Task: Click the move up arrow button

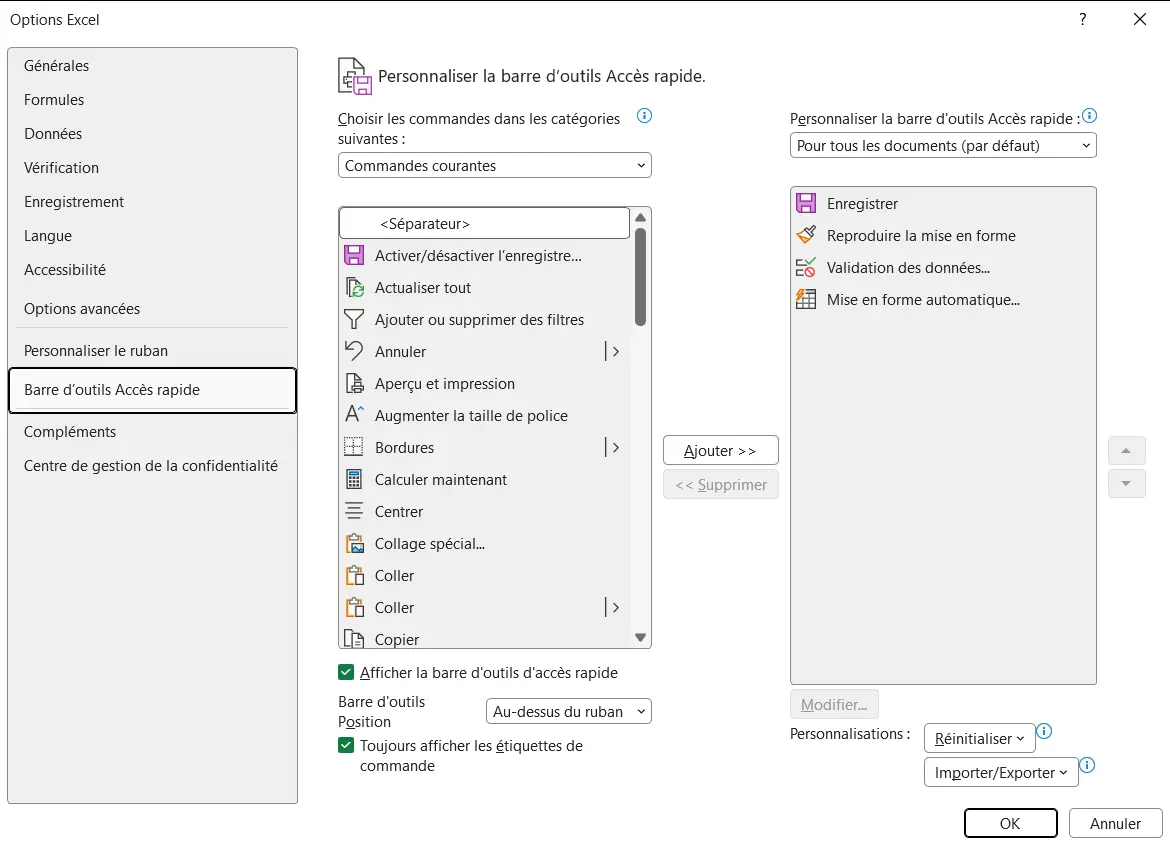Action: [1126, 451]
